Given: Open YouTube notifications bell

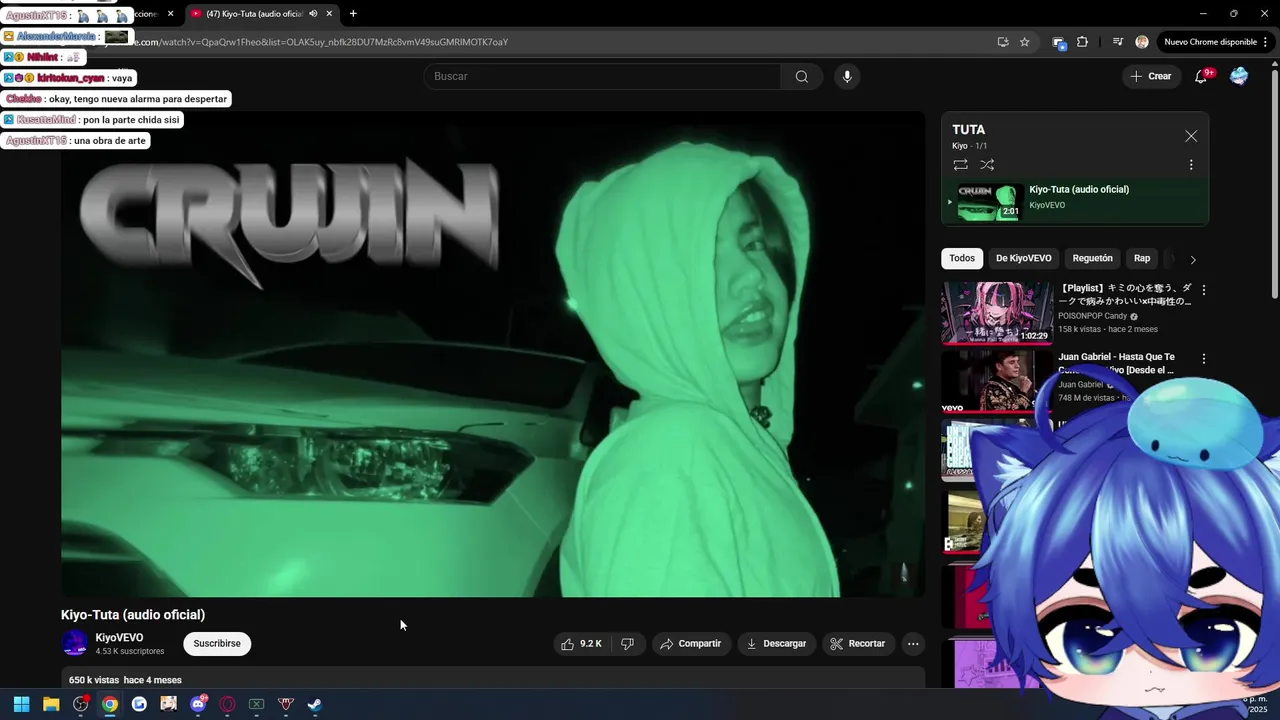Looking at the screenshot, I should point(1202,77).
